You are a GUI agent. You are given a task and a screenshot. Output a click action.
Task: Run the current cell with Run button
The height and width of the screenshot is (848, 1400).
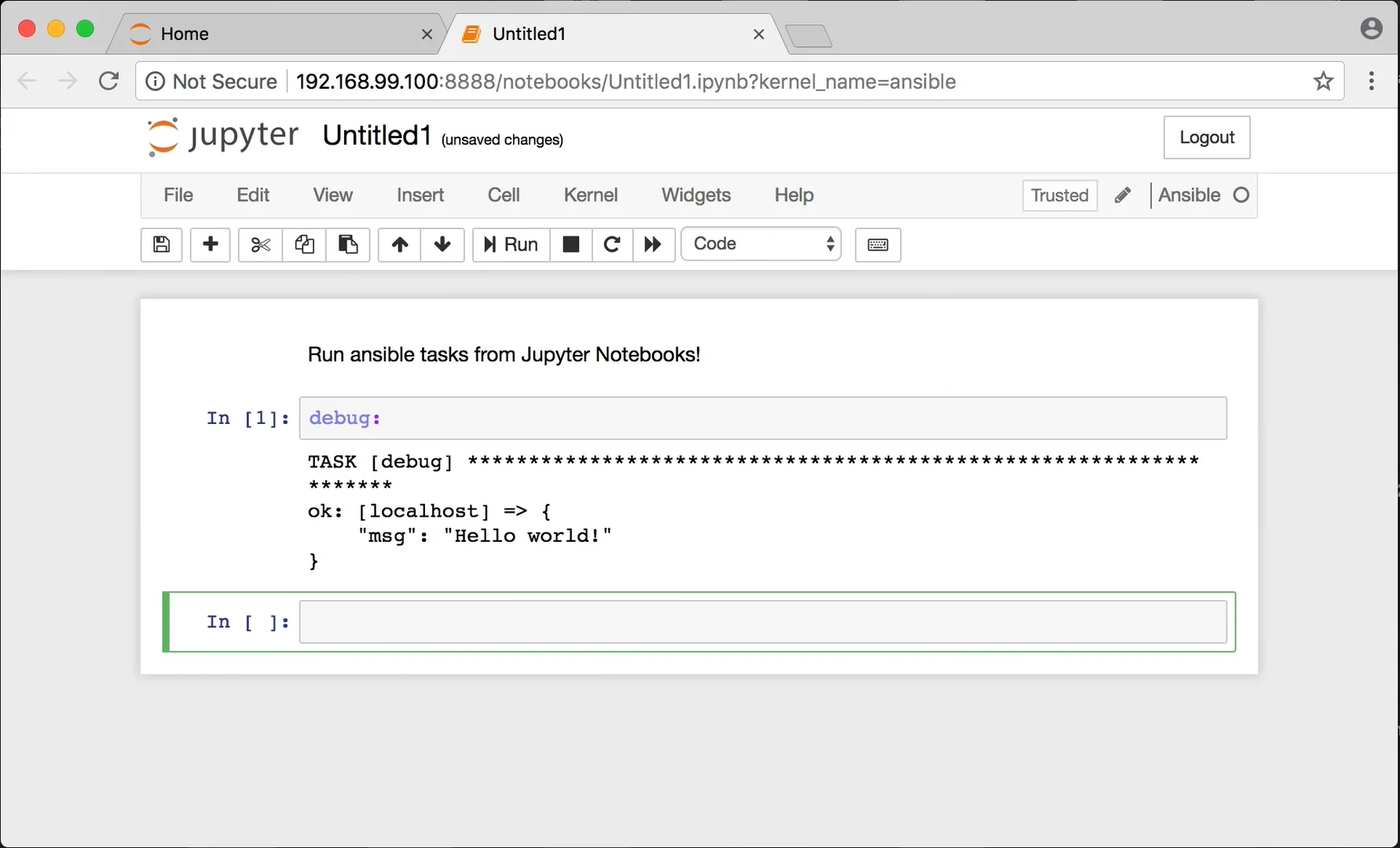tap(511, 244)
